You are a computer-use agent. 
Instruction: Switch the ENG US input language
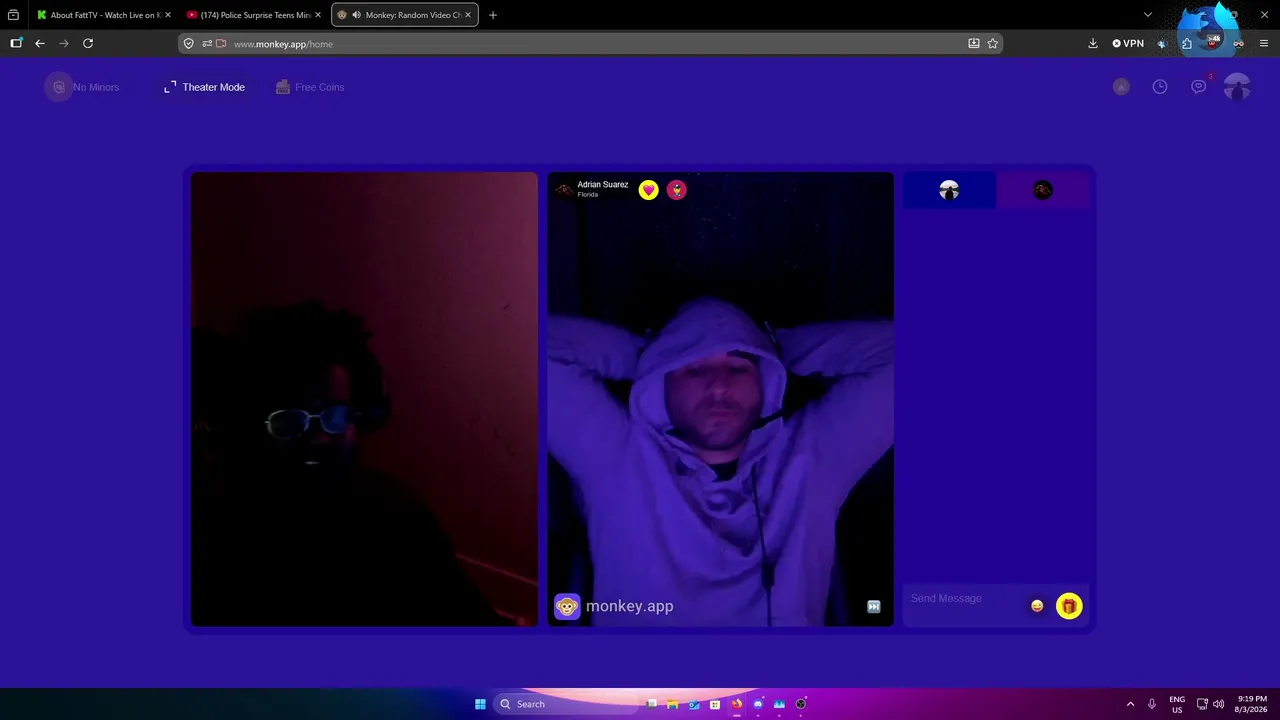[x=1177, y=704]
